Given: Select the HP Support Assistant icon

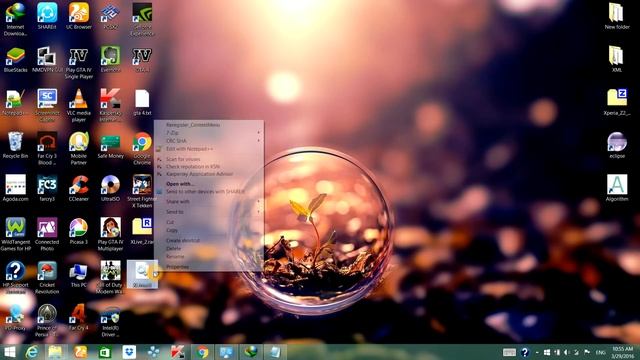Looking at the screenshot, I should [16, 278].
